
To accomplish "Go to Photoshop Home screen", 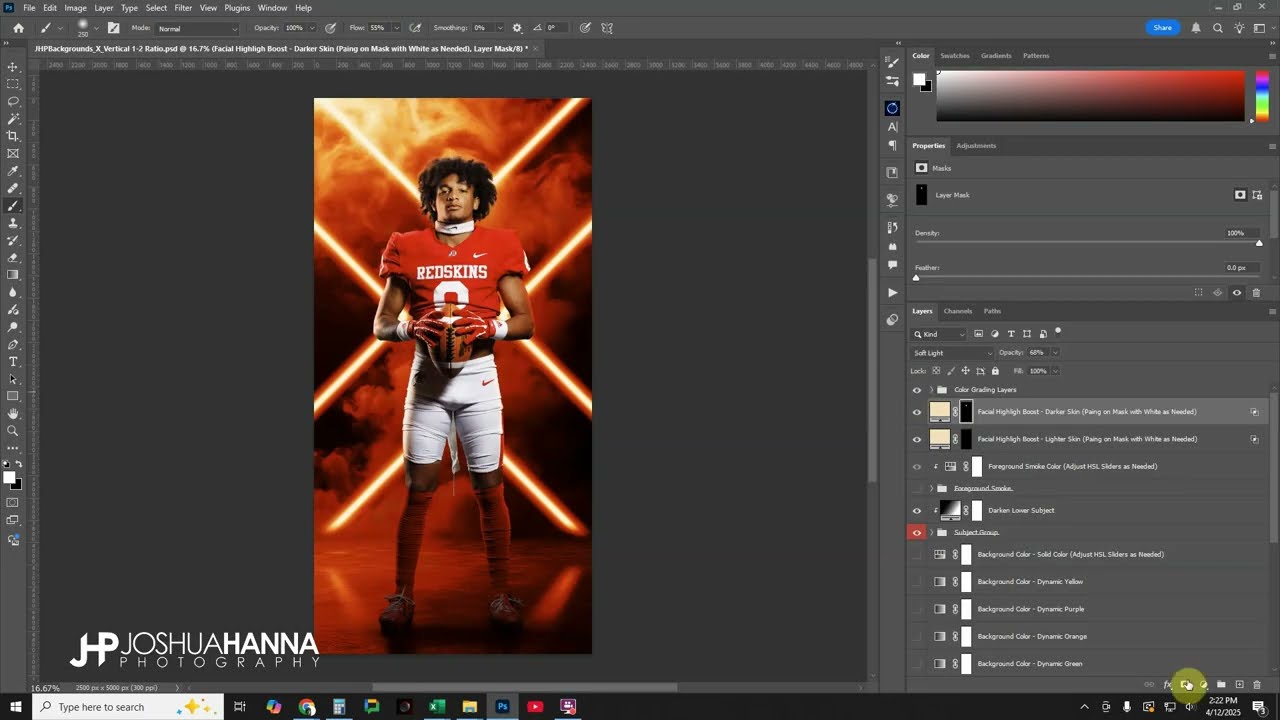I will click(x=18, y=28).
